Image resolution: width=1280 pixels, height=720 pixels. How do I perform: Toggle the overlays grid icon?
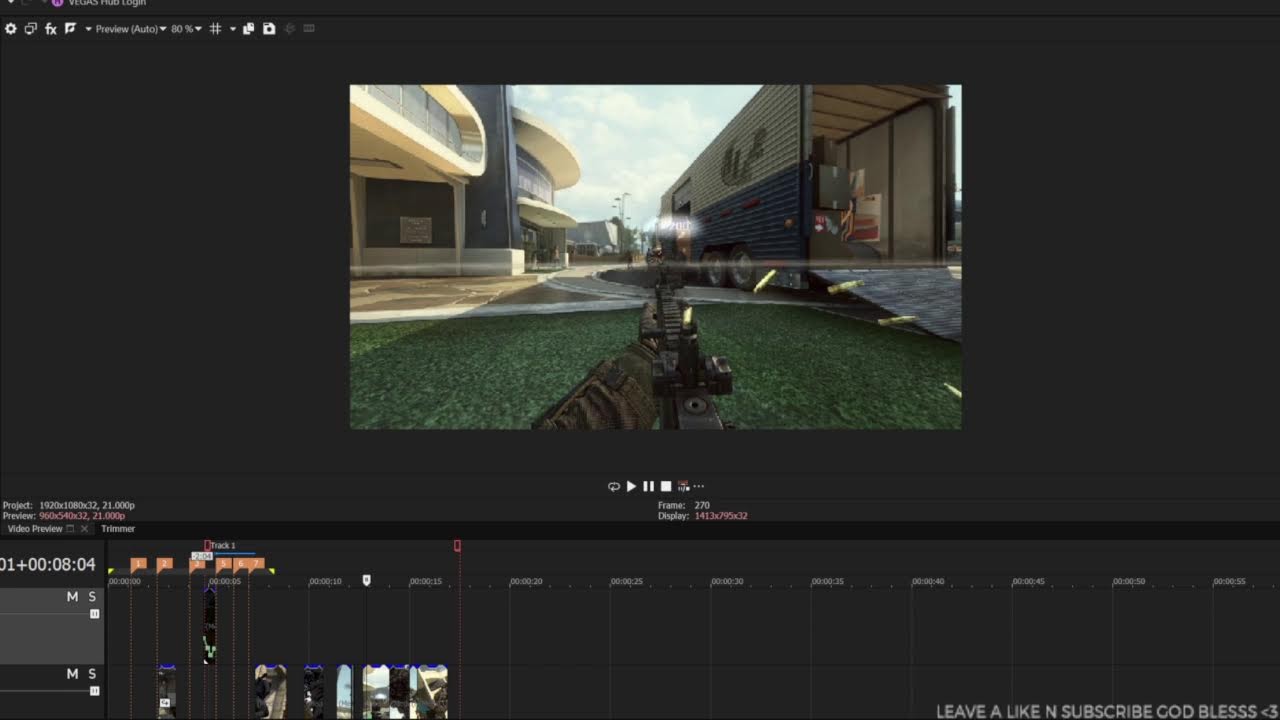coord(215,29)
